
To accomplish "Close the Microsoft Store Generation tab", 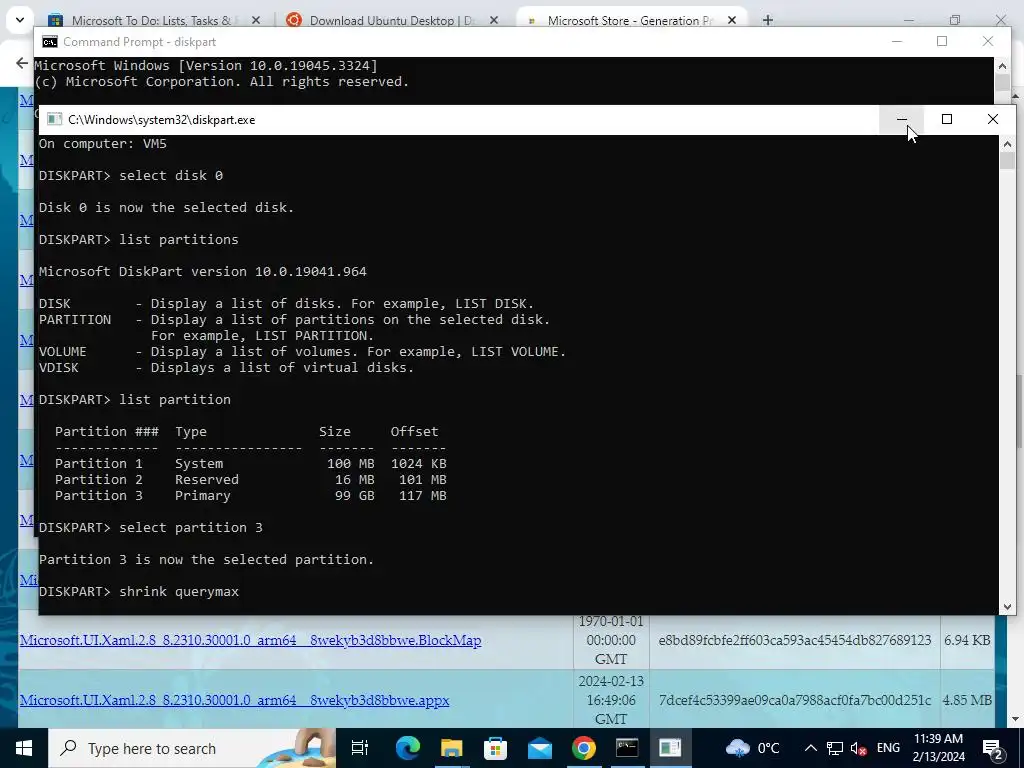I will 731,20.
